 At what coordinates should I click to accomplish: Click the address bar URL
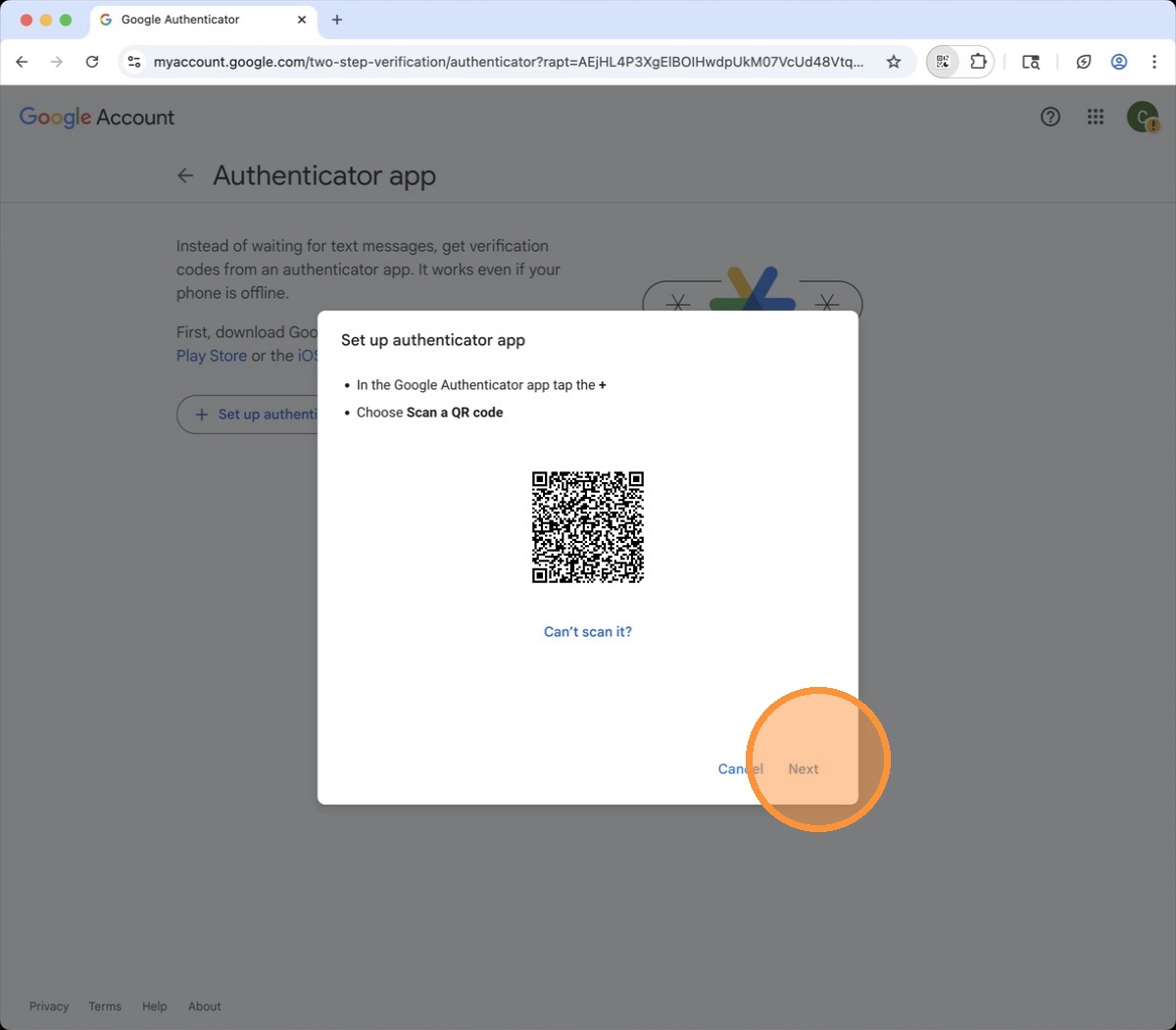[x=509, y=62]
